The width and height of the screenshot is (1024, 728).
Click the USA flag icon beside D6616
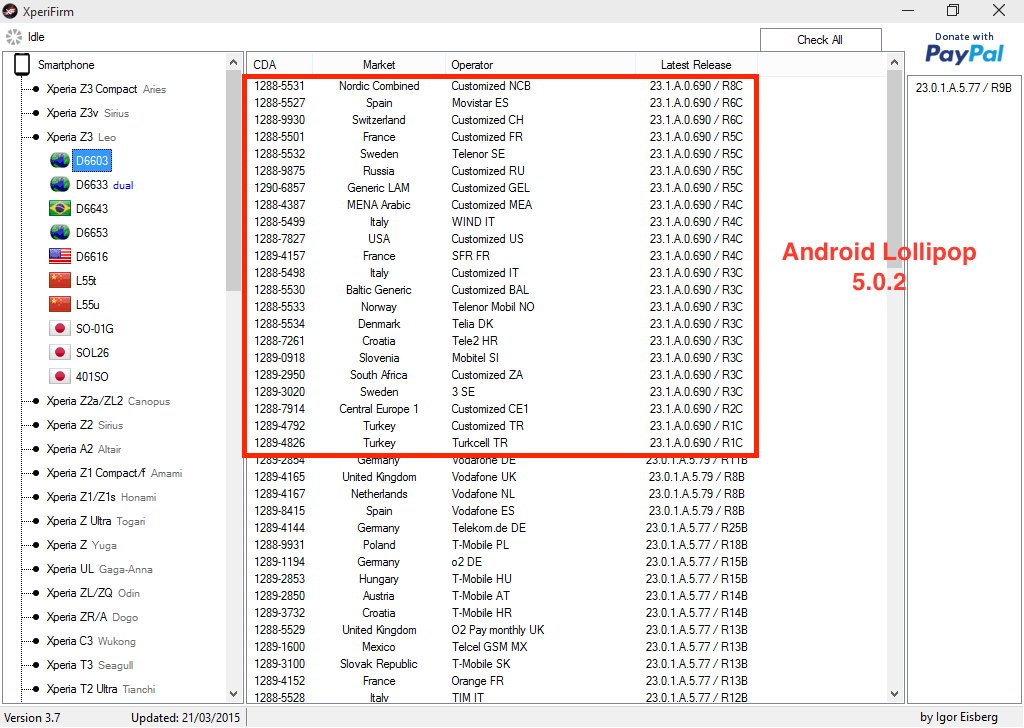point(60,257)
